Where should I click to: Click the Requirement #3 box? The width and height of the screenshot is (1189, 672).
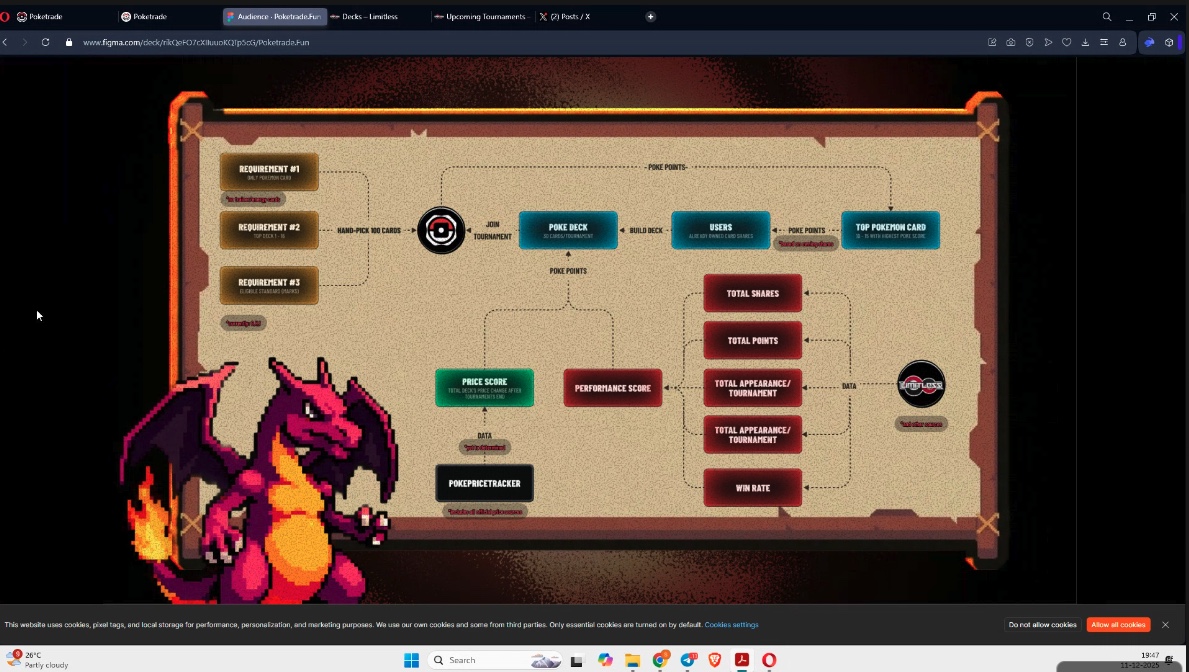[269, 285]
